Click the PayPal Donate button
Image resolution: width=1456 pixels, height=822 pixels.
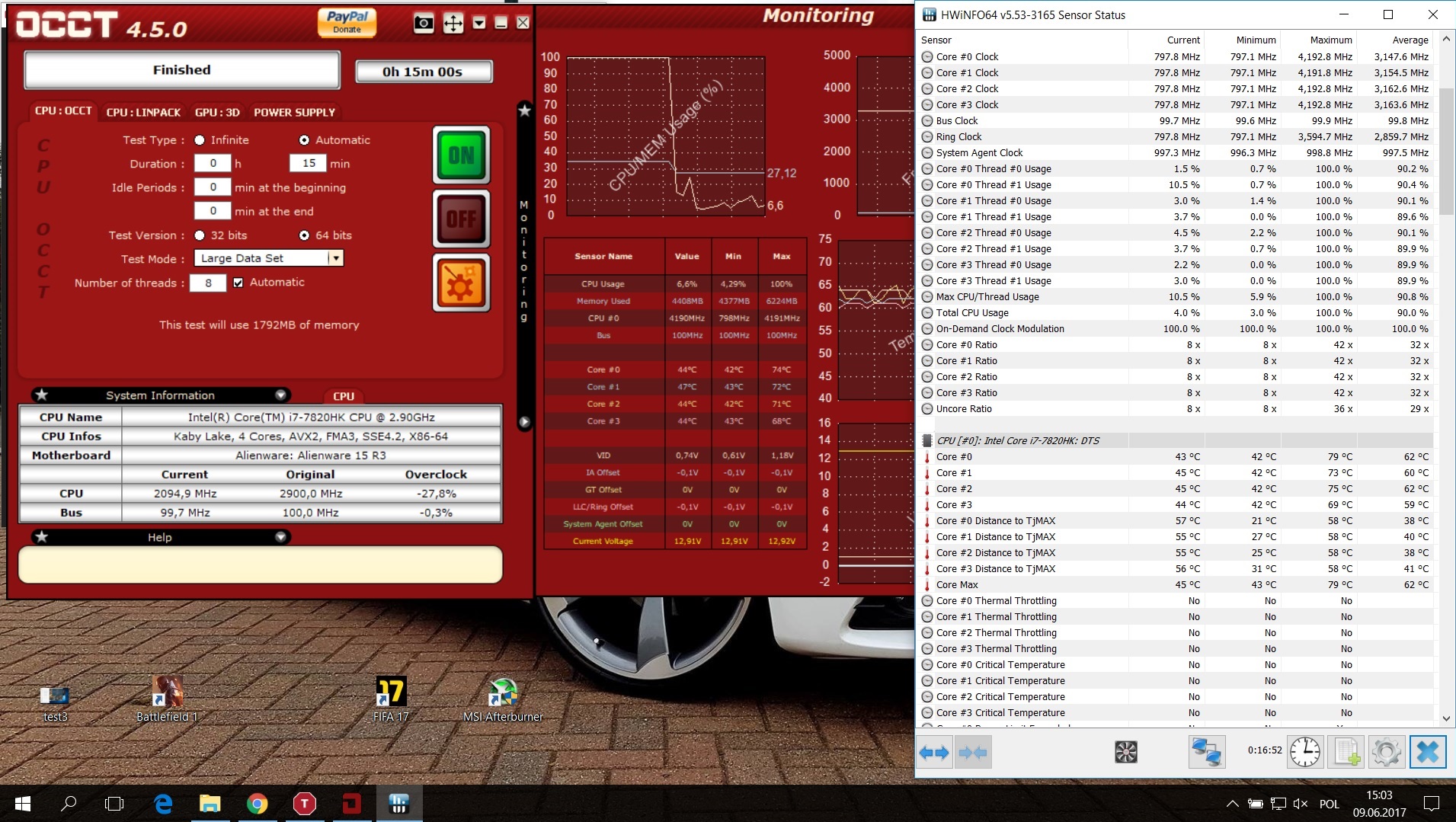[347, 22]
